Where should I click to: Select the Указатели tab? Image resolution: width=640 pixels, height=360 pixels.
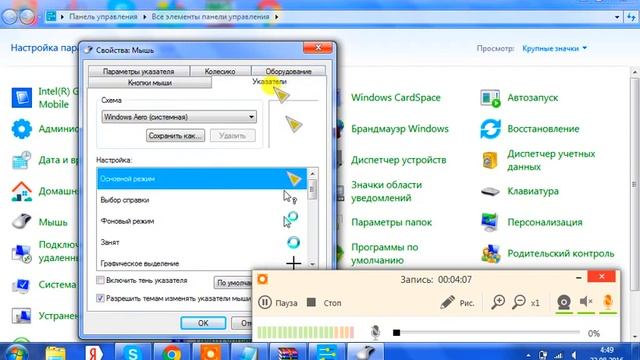coord(269,82)
